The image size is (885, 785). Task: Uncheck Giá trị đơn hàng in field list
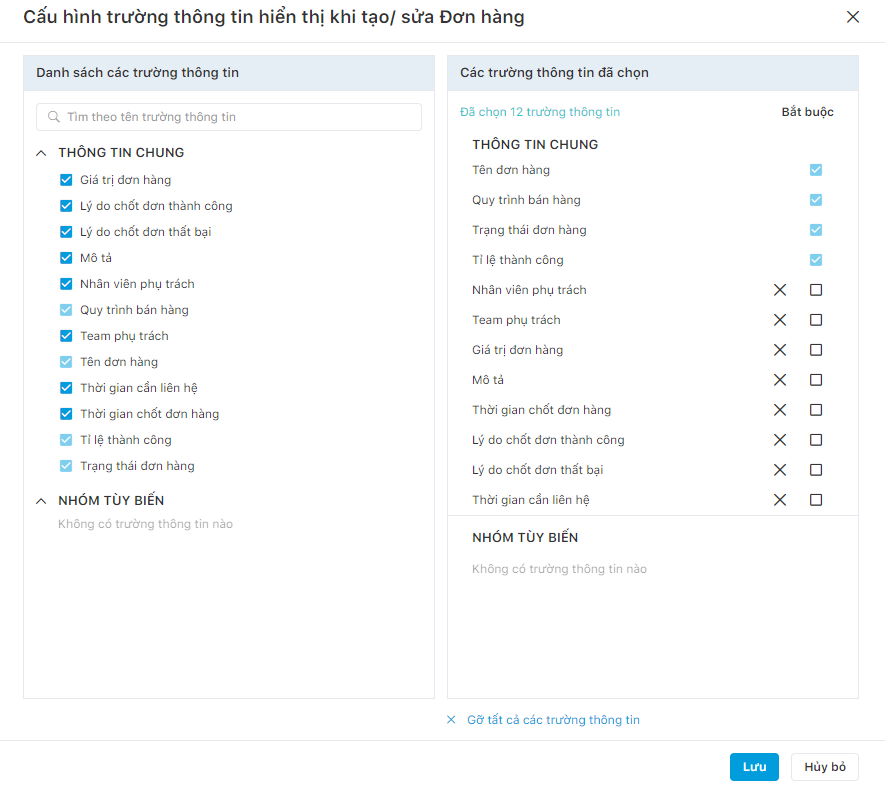pos(66,180)
